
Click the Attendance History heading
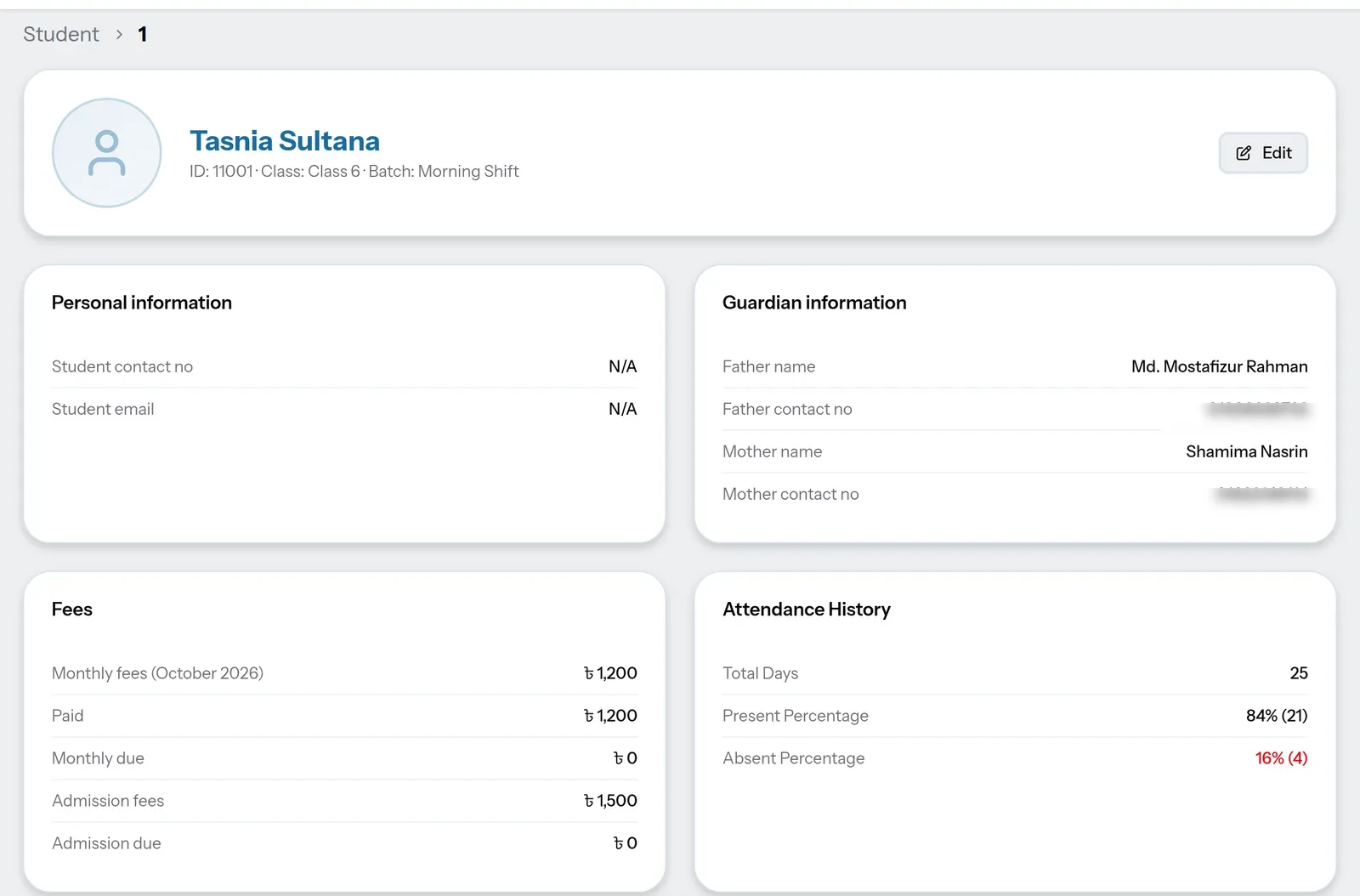tap(807, 610)
